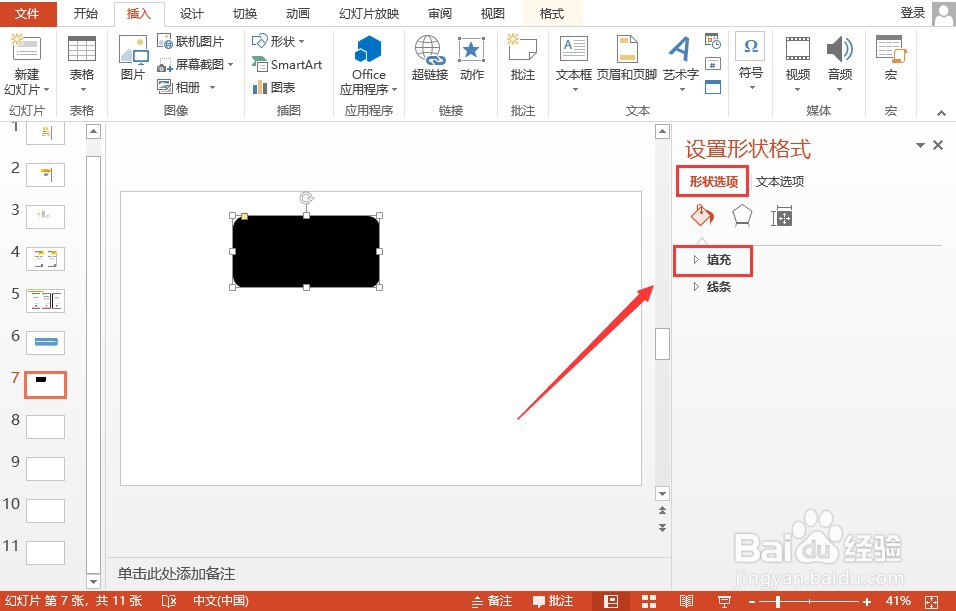Screen dimensions: 956x611
Task: Zoom in with the plus button
Action: pos(866,601)
